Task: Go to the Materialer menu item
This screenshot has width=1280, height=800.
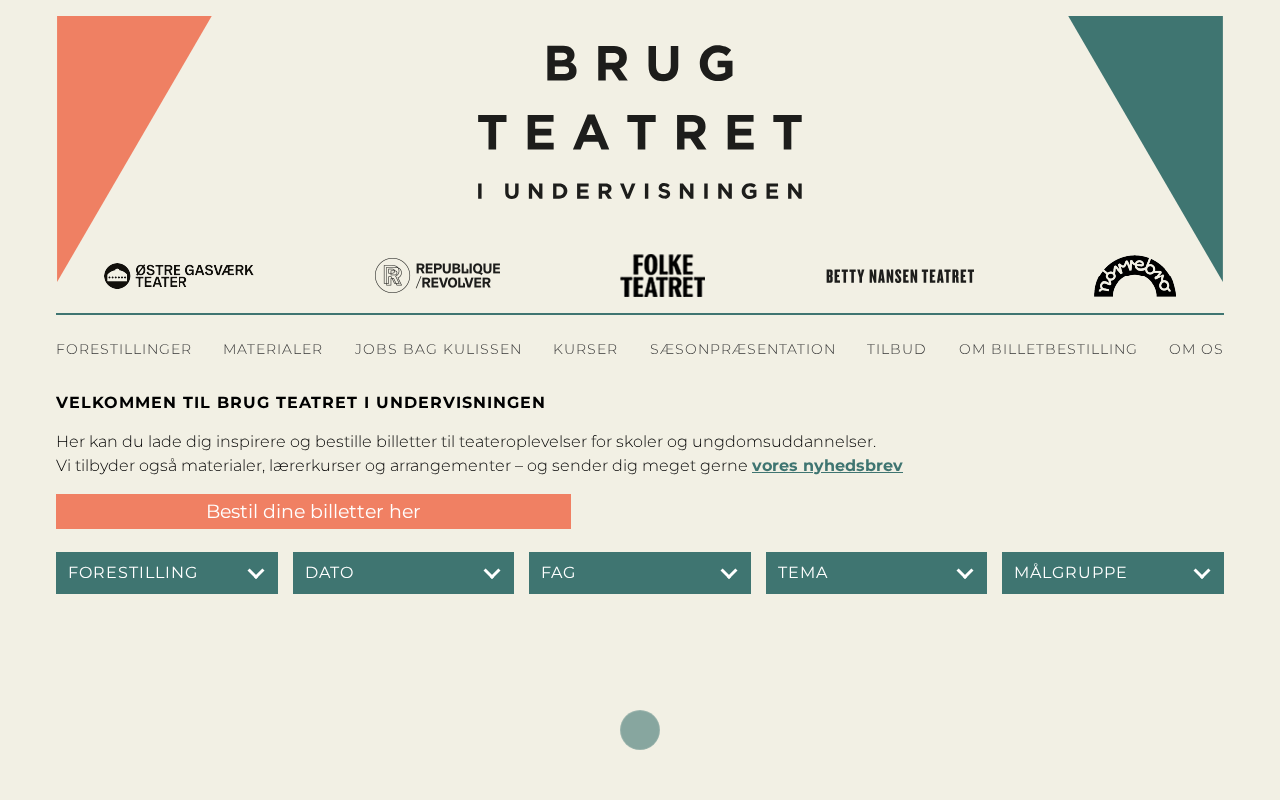Action: 273,349
